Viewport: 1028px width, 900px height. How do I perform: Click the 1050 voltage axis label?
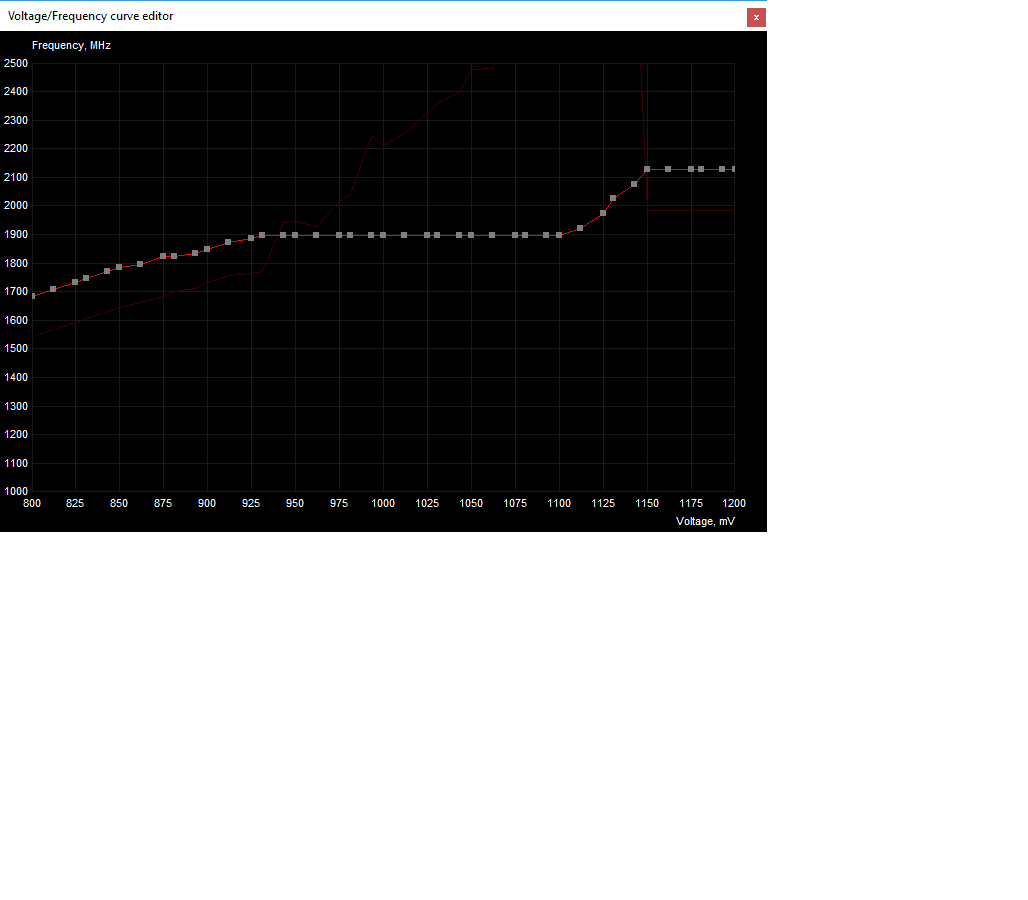pos(471,503)
